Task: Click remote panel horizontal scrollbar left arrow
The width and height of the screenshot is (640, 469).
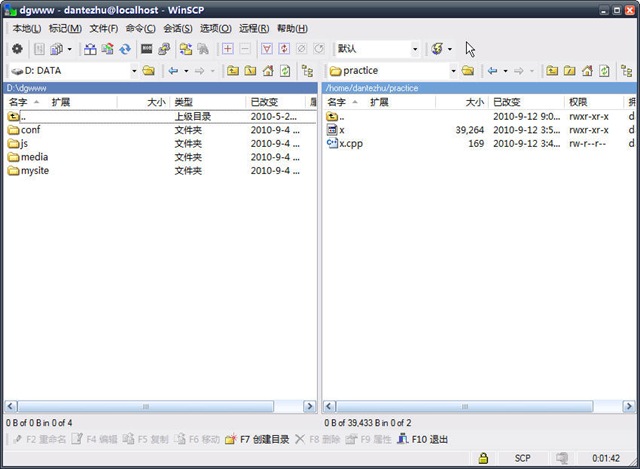Action: point(329,406)
